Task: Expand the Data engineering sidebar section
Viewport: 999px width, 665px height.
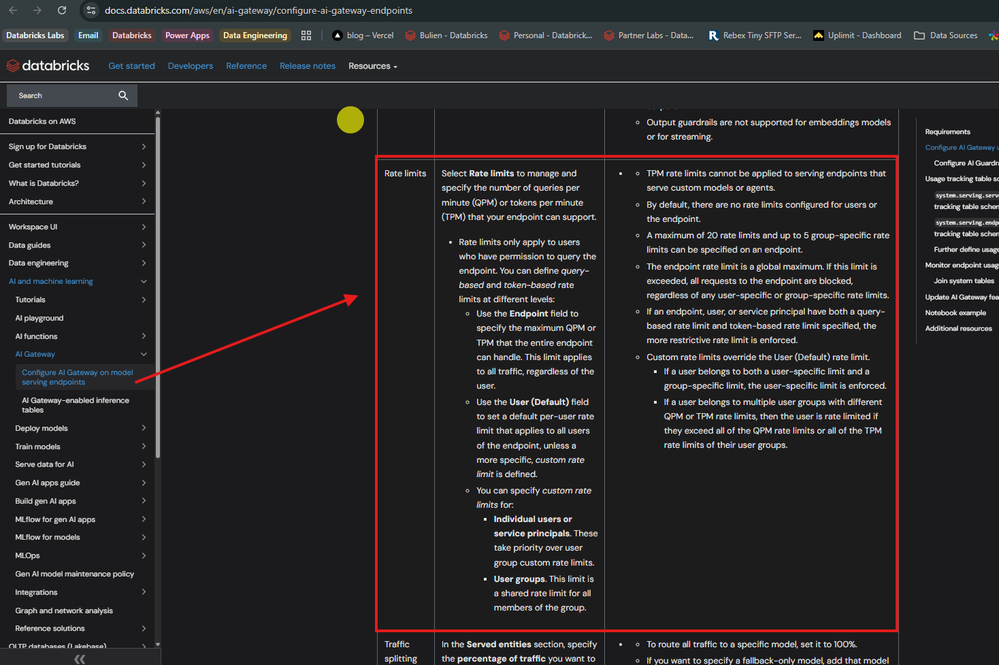Action: pyautogui.click(x=144, y=263)
